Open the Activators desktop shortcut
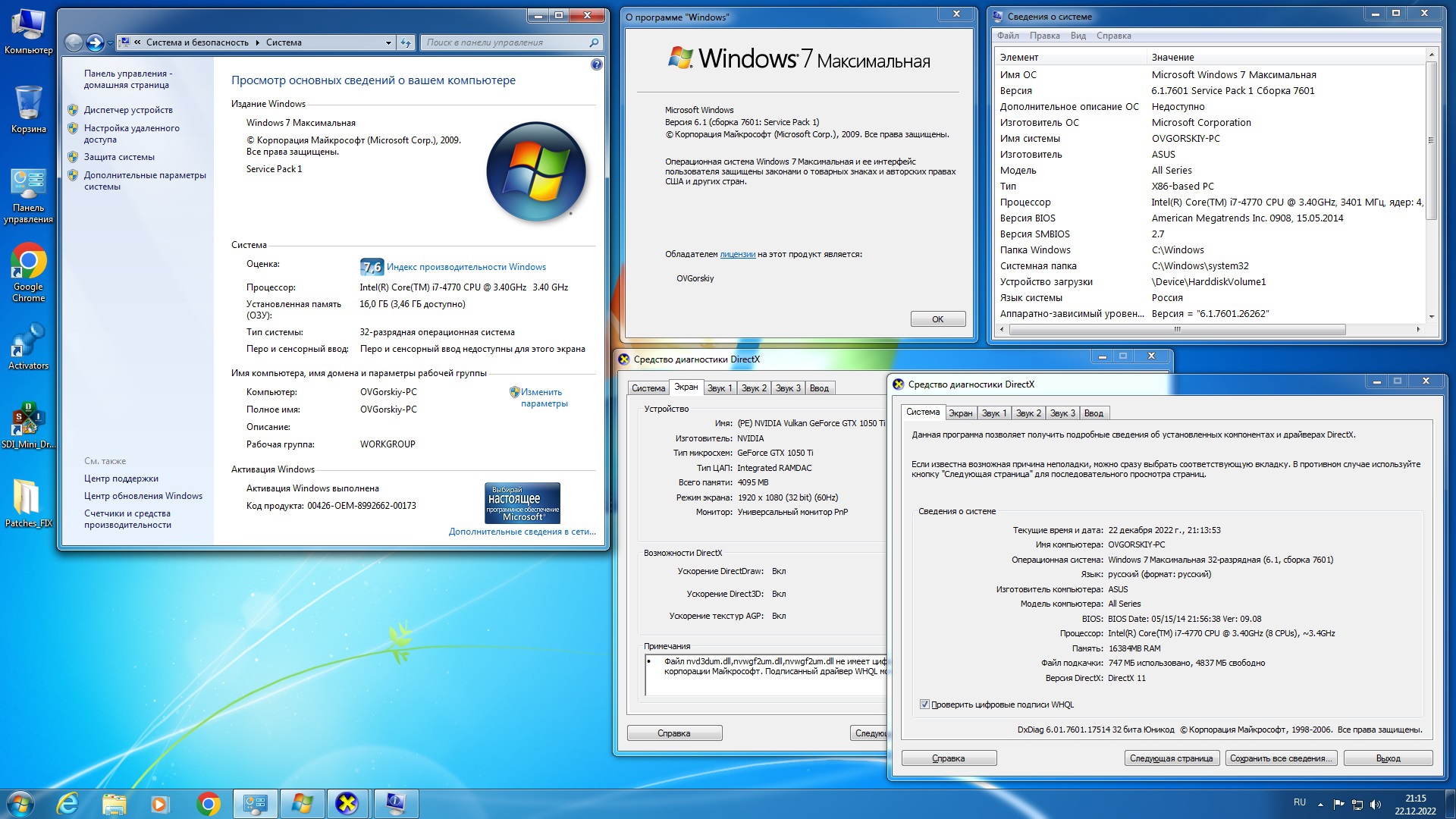 pos(28,347)
